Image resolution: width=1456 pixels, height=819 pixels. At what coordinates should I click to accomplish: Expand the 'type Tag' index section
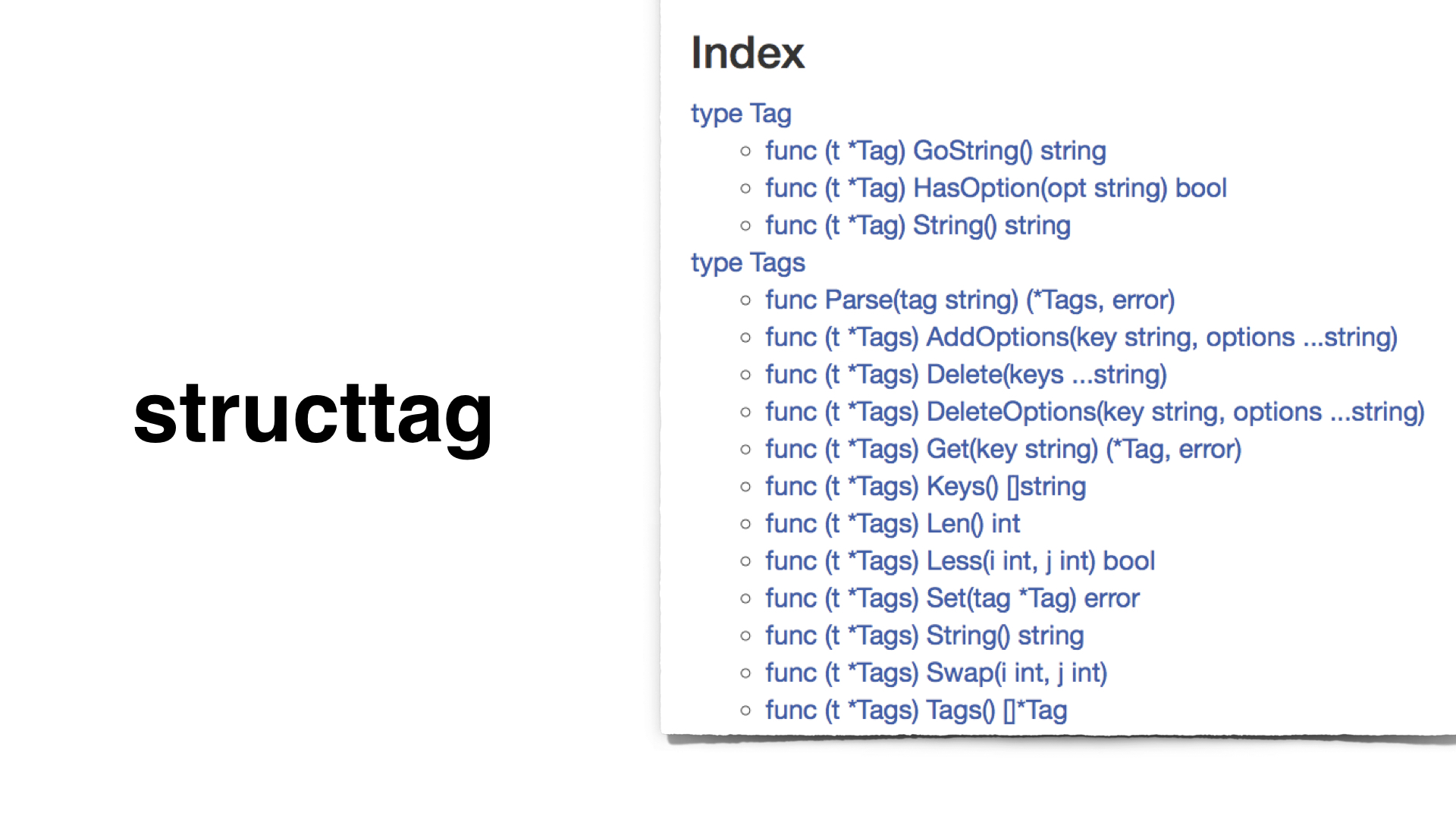(x=740, y=111)
